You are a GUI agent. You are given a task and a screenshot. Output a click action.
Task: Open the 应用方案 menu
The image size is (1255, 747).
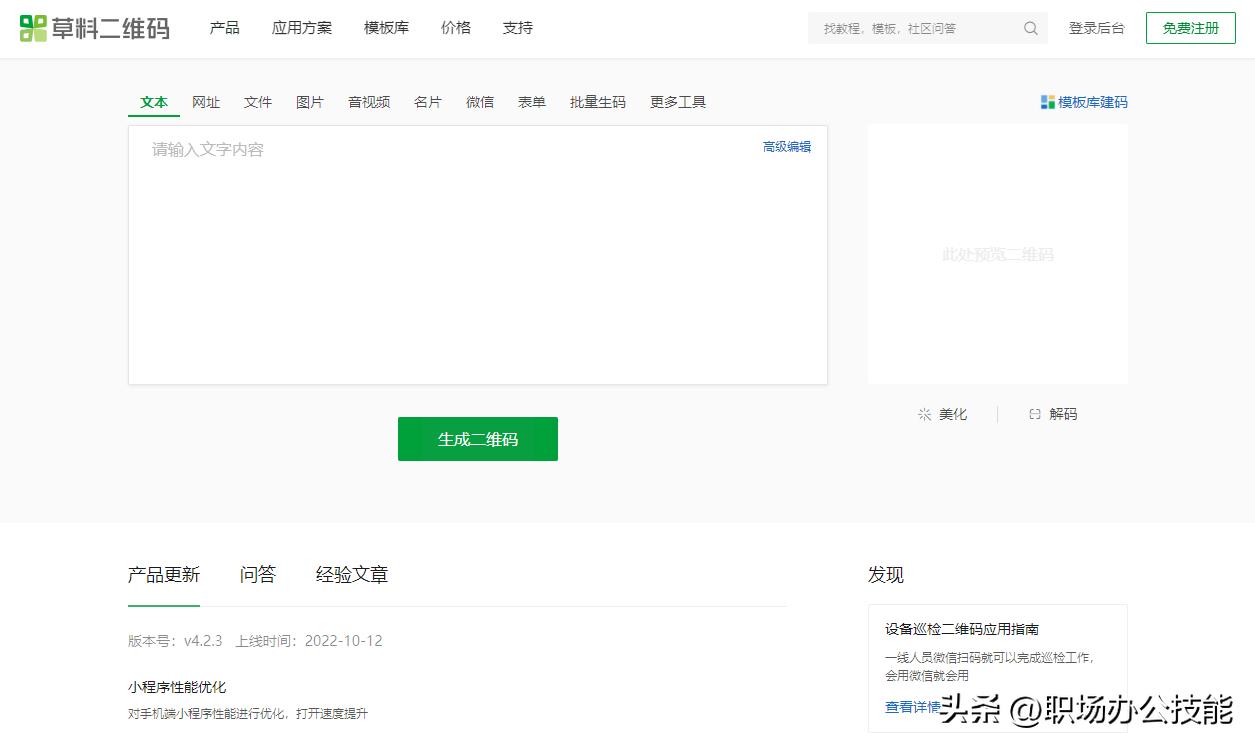301,28
